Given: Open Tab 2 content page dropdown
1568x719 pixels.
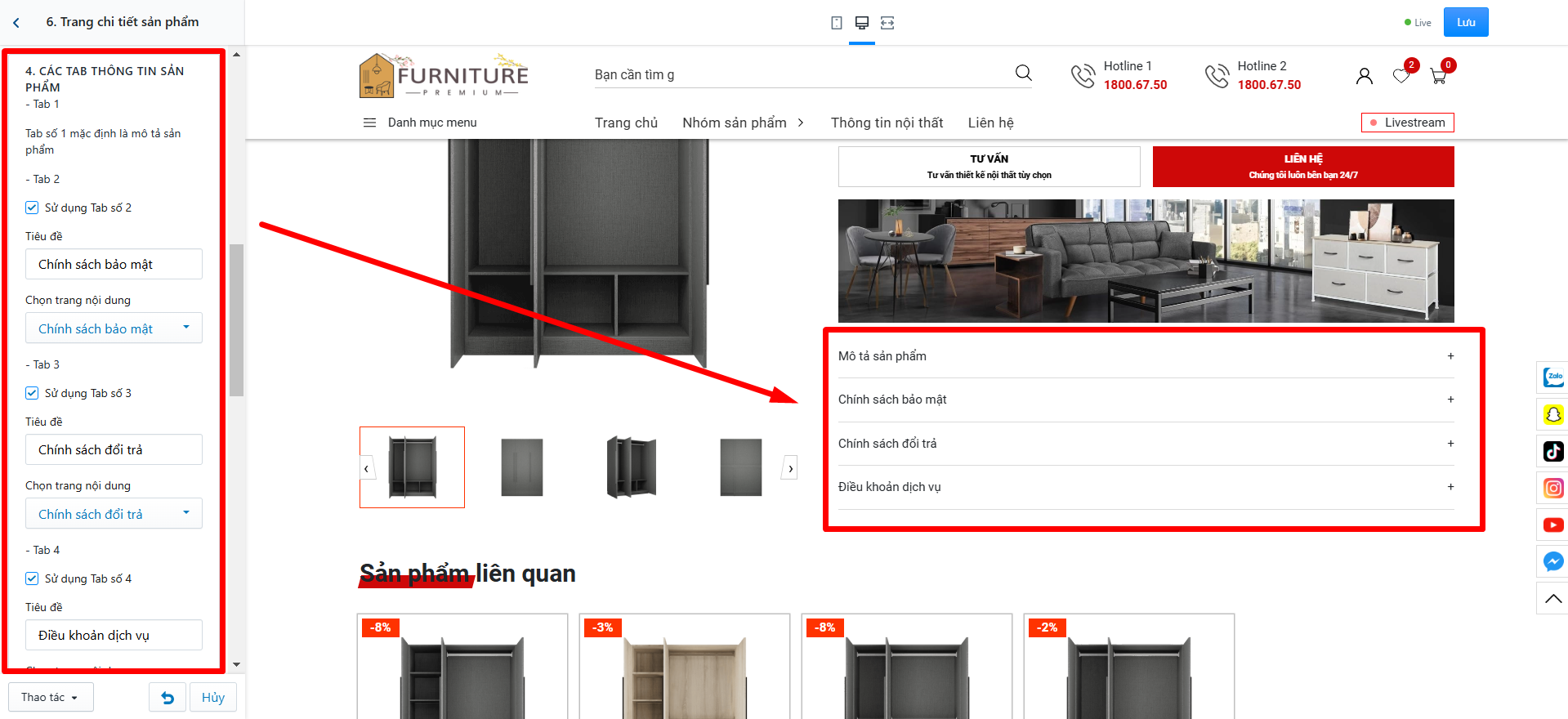Looking at the screenshot, I should [x=114, y=328].
